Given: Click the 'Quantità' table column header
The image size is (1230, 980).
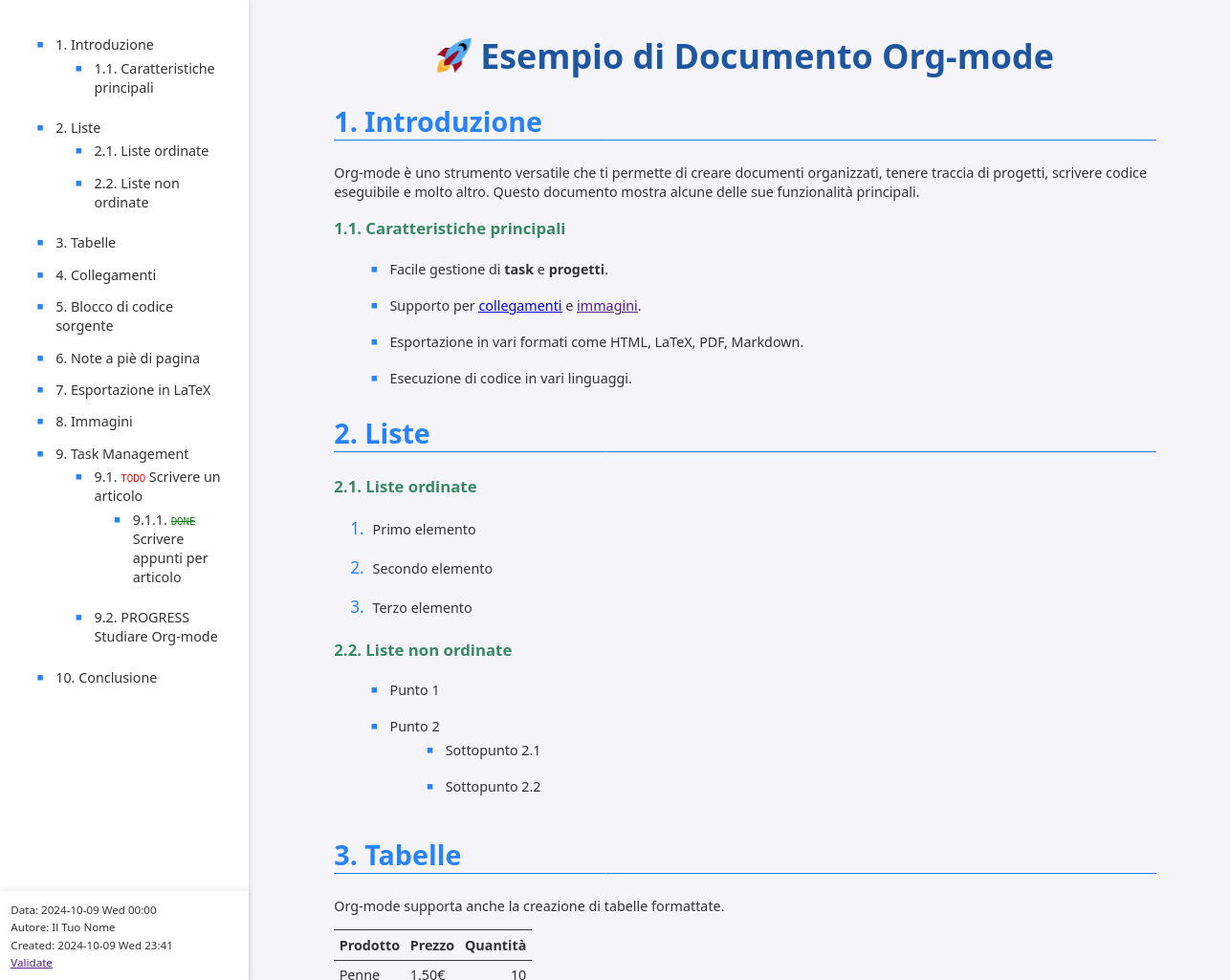Looking at the screenshot, I should click(x=495, y=946).
